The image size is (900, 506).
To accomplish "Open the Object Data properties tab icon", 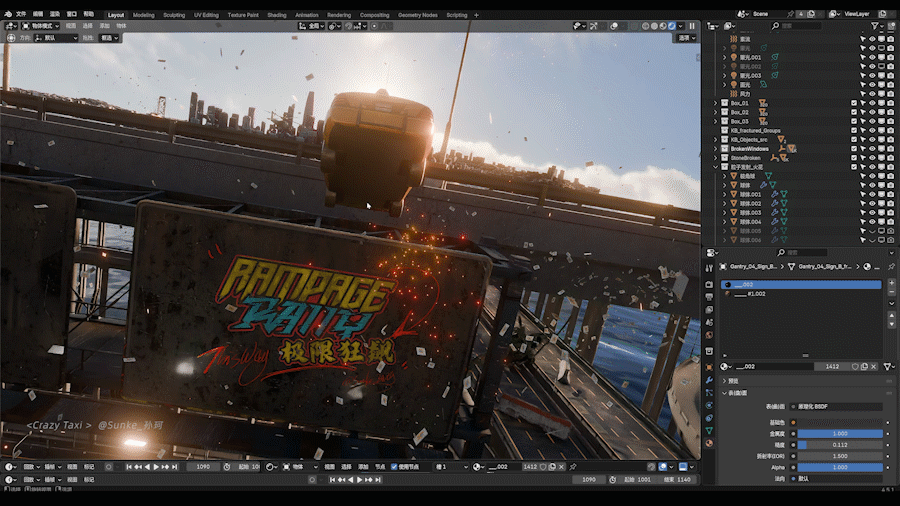I will click(709, 430).
